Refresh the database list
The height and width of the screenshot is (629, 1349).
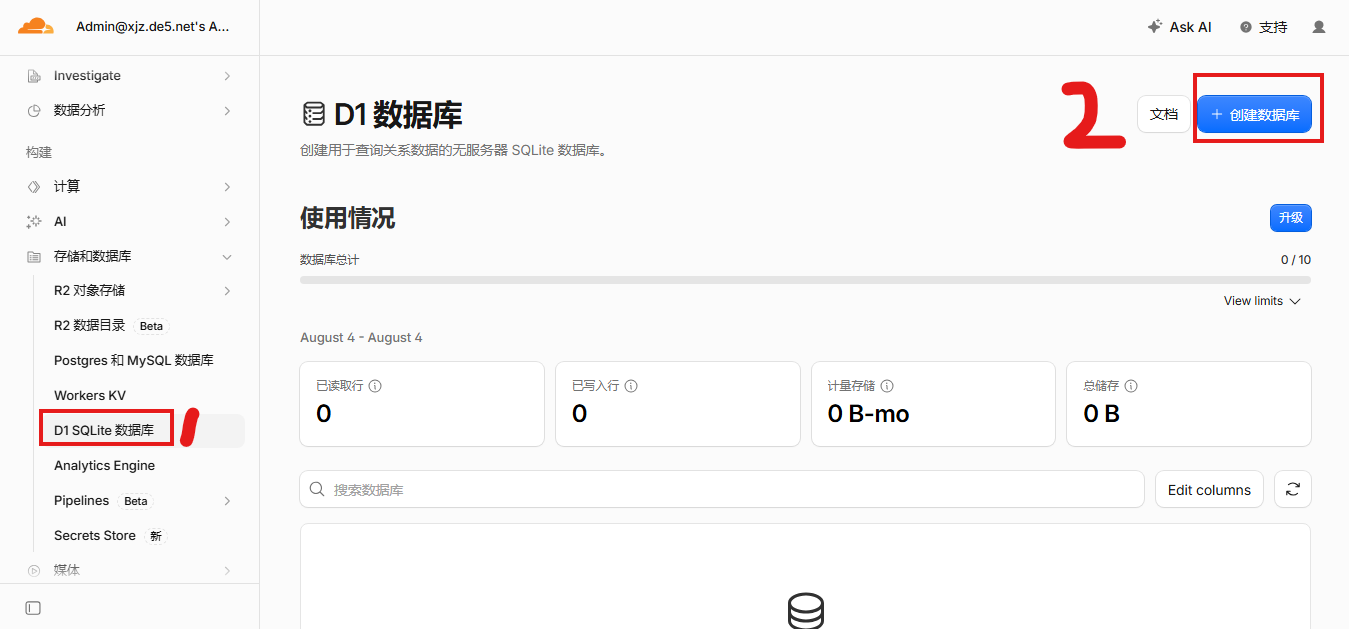(x=1293, y=489)
